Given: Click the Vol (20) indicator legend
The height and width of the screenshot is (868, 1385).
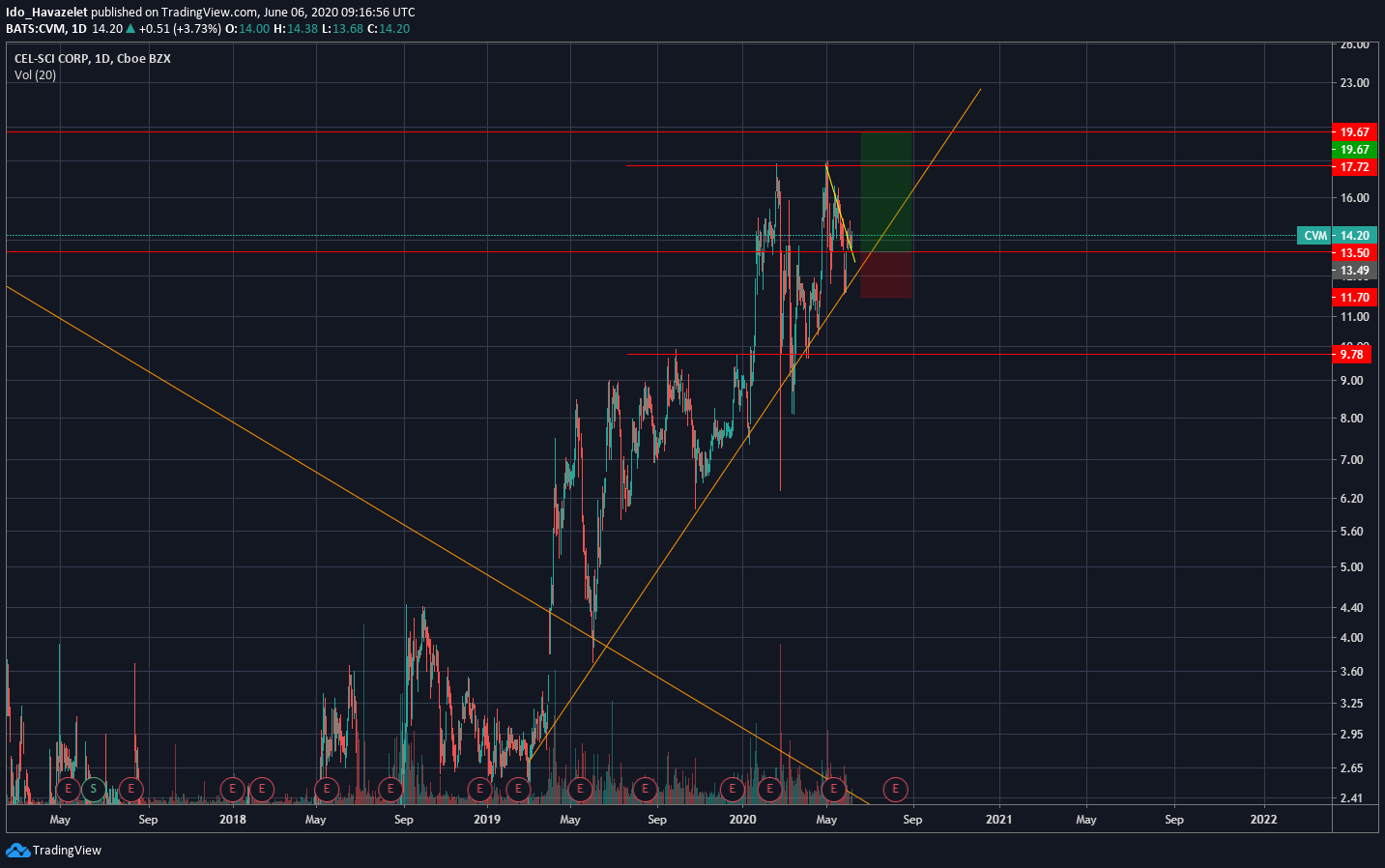Looking at the screenshot, I should pyautogui.click(x=35, y=75).
